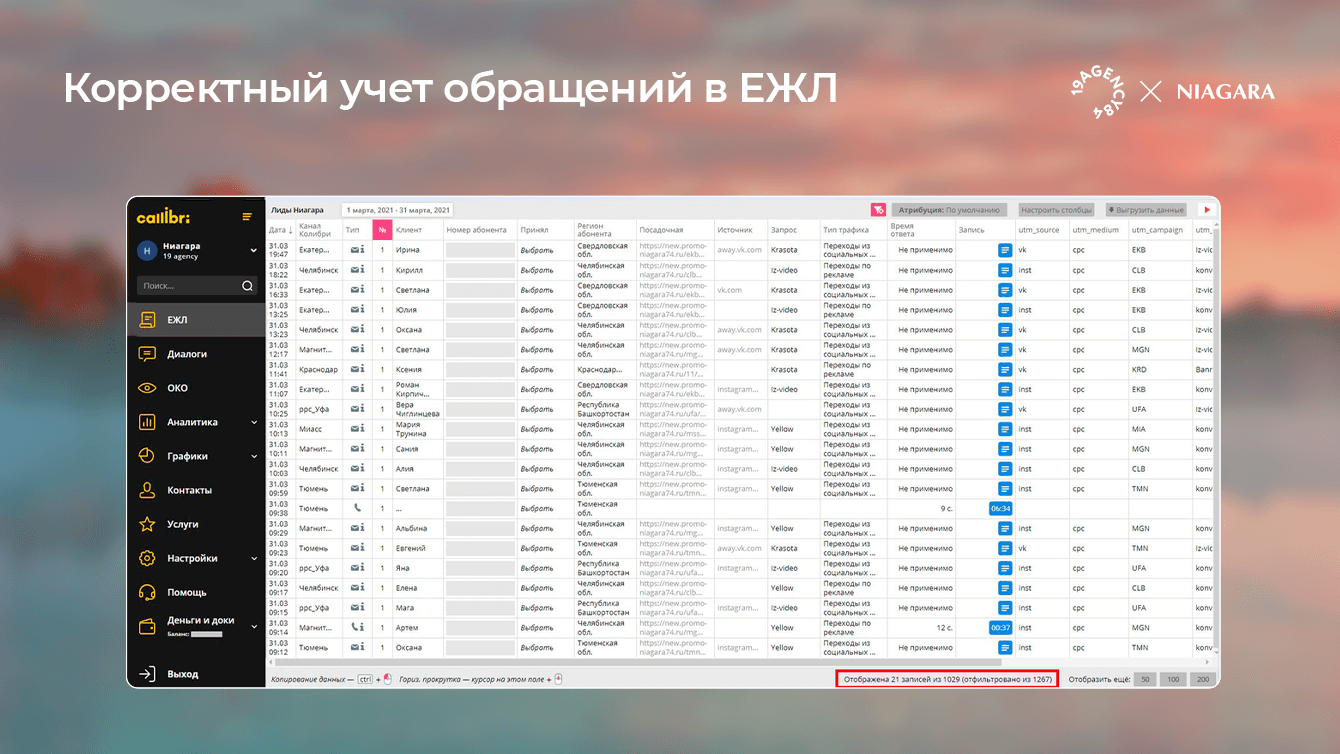Image resolution: width=1340 pixels, height=754 pixels.
Task: Play the 00:37 call recording in Артем's row
Action: click(1000, 628)
